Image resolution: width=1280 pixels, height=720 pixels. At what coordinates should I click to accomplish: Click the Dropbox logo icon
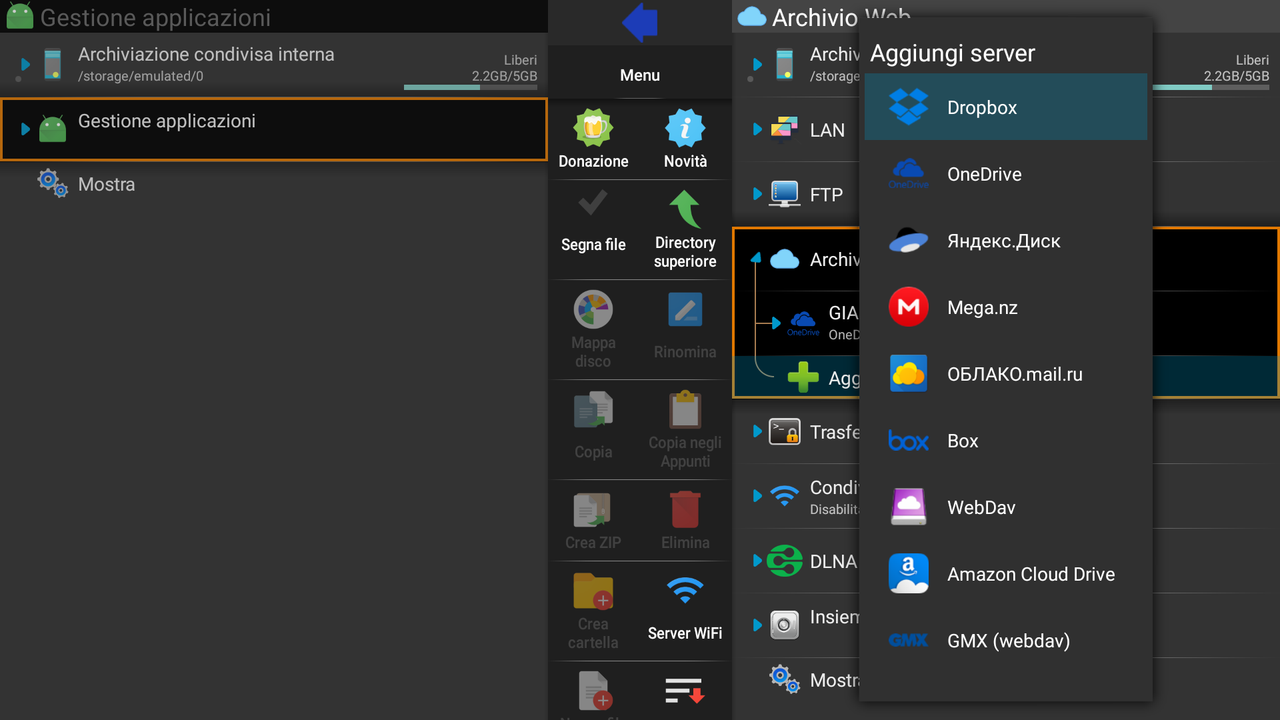click(908, 107)
